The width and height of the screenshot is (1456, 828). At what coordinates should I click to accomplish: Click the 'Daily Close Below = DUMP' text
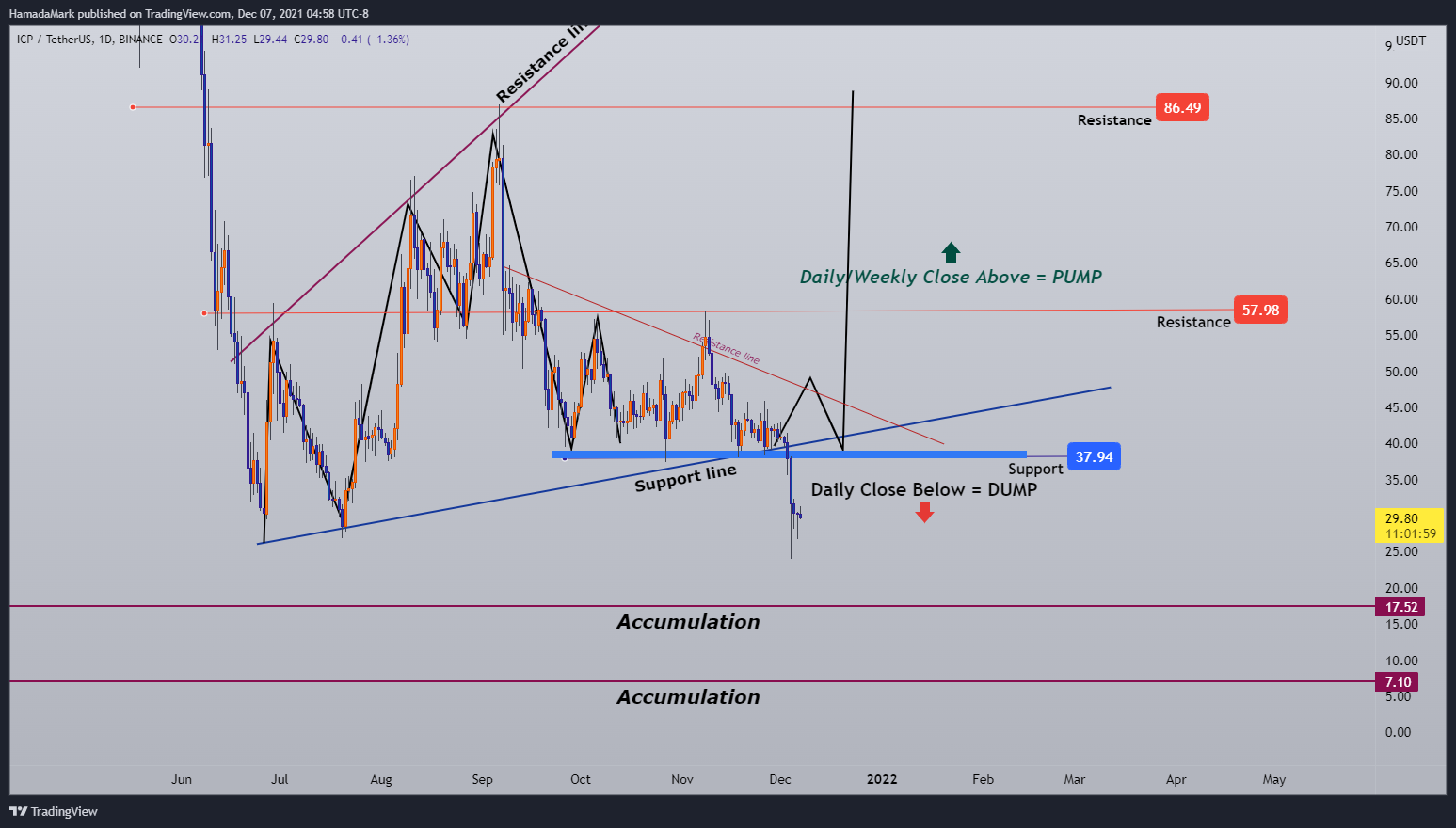click(924, 489)
